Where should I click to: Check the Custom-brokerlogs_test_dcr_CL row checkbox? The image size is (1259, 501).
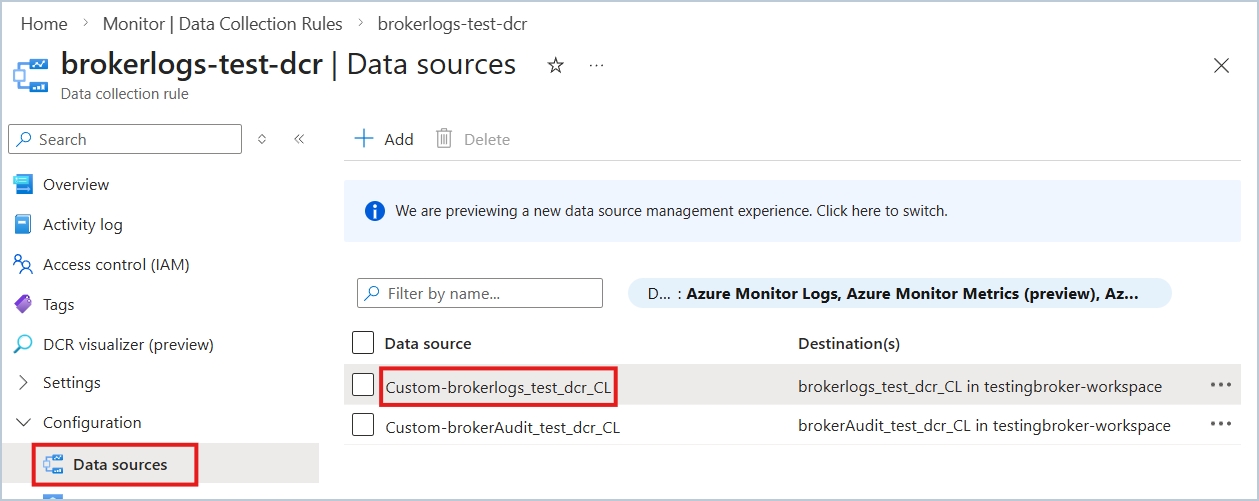[x=363, y=384]
